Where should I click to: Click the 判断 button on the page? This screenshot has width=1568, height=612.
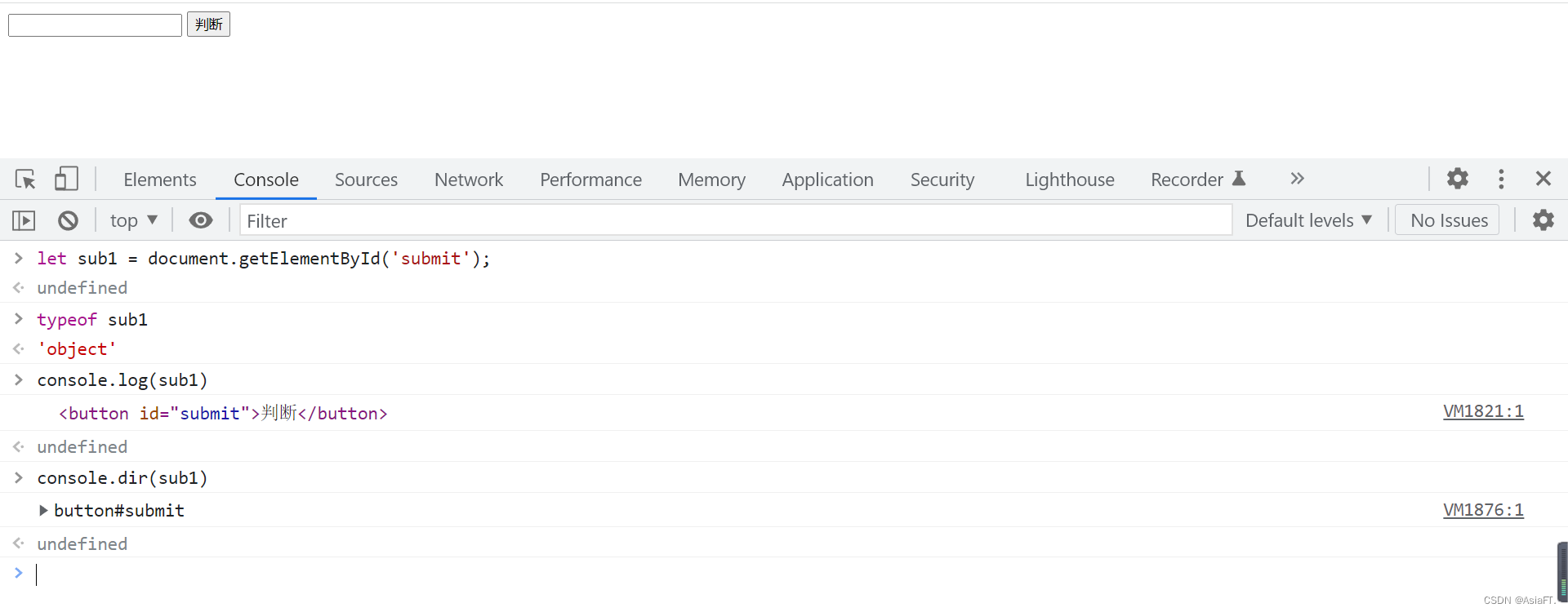pos(208,24)
